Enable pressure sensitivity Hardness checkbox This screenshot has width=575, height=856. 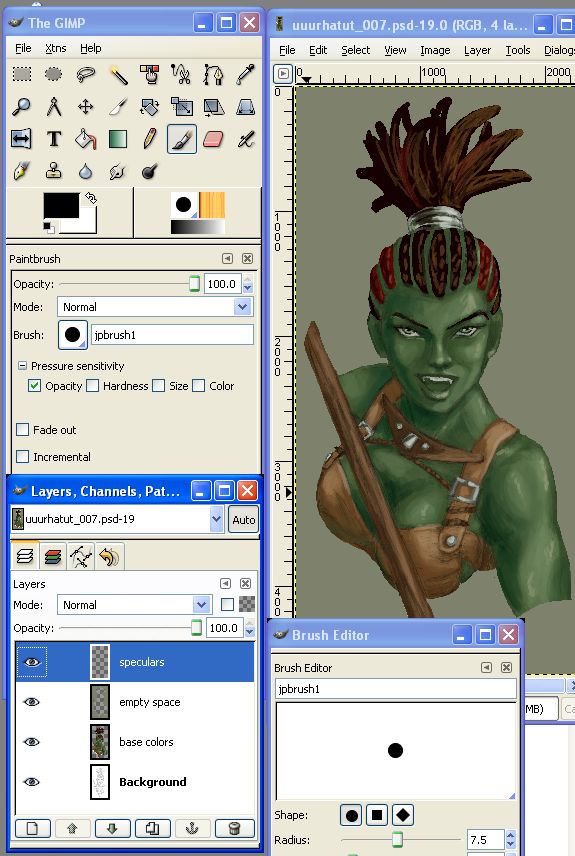pos(93,386)
